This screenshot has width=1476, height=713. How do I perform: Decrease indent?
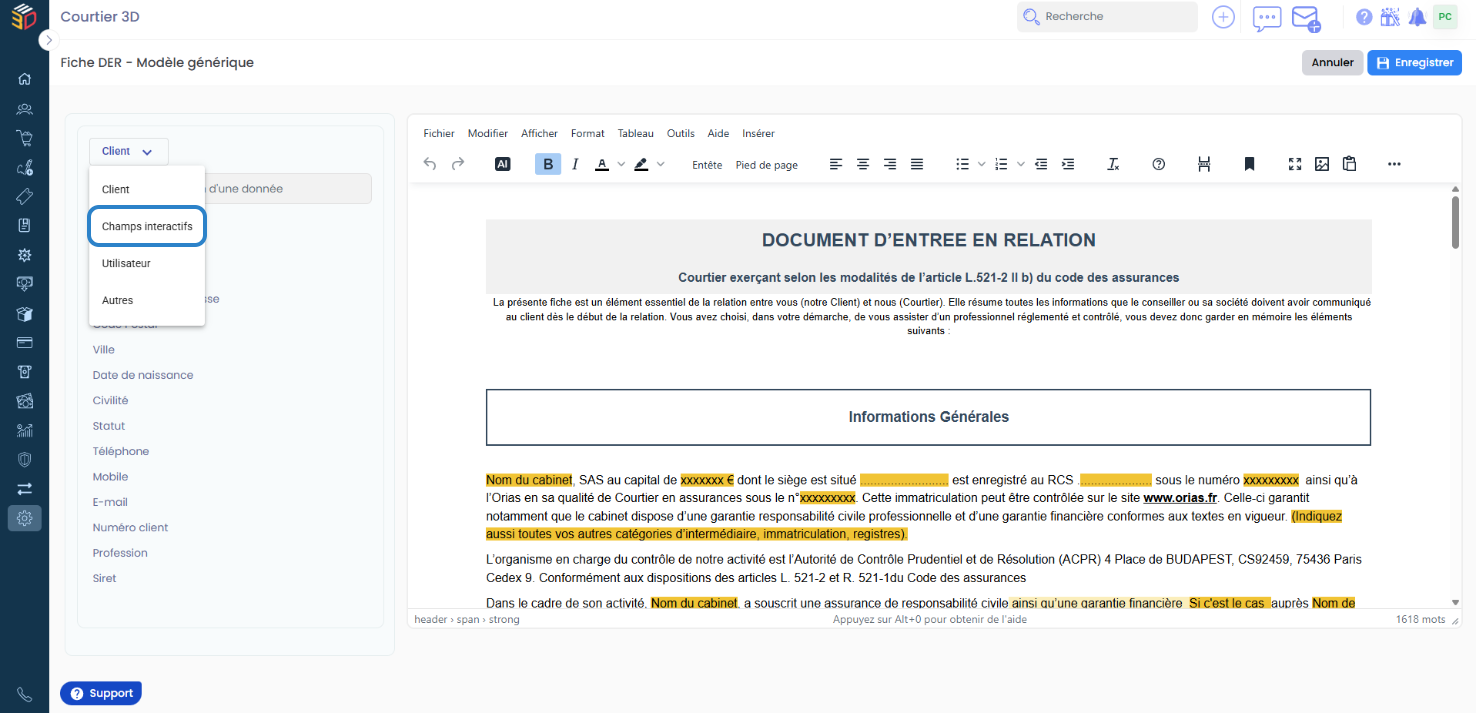pyautogui.click(x=1041, y=164)
